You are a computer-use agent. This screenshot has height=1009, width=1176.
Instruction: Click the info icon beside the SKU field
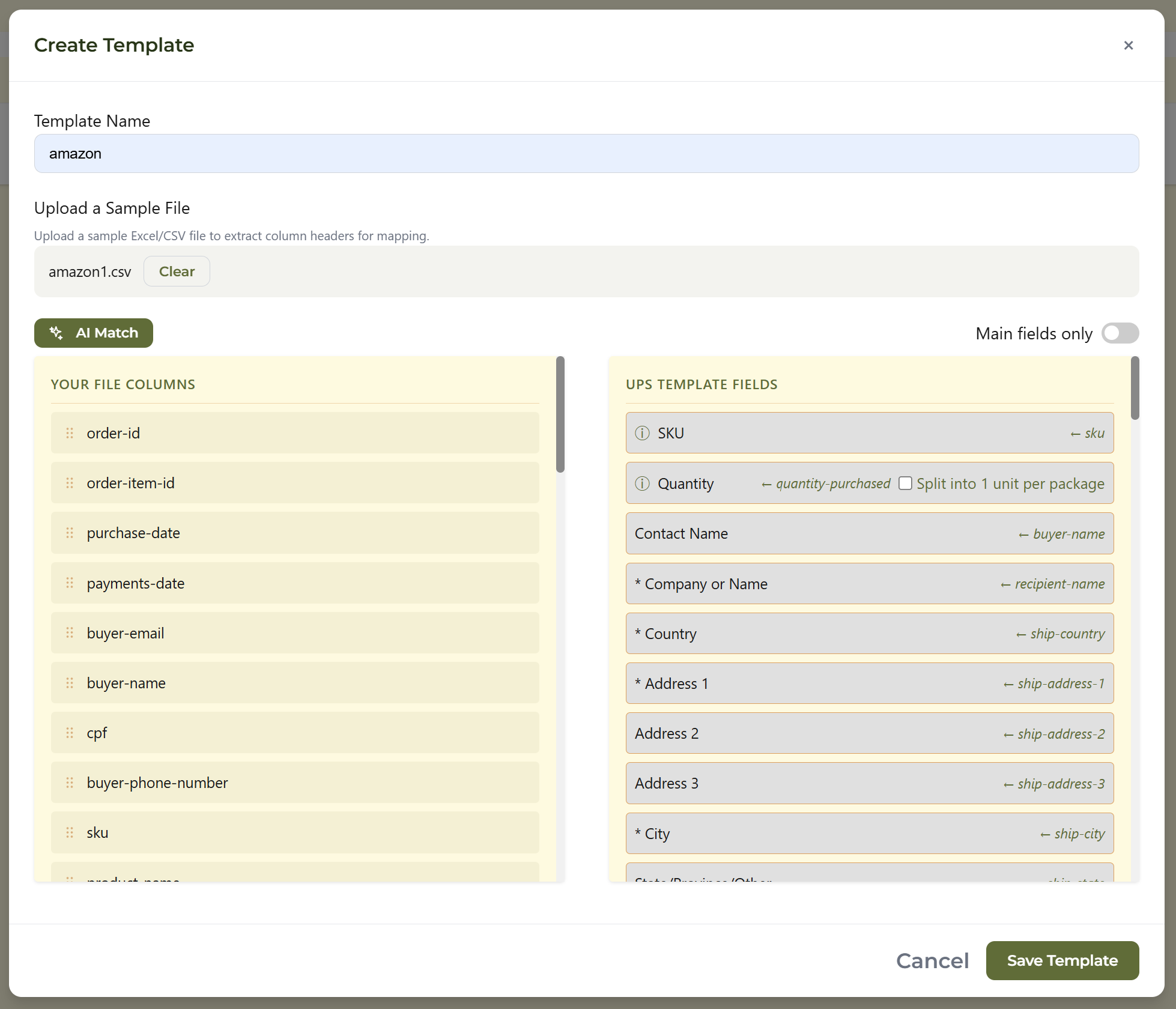(642, 432)
